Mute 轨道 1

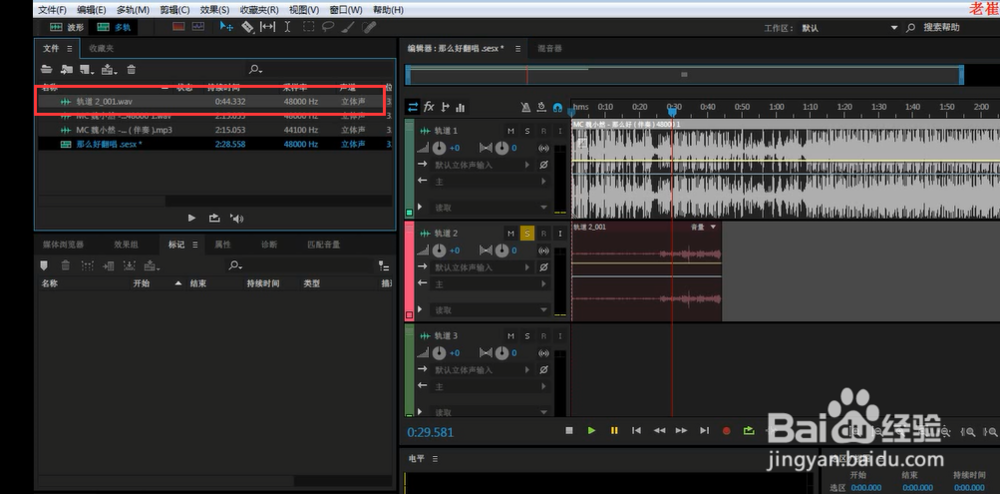click(511, 131)
